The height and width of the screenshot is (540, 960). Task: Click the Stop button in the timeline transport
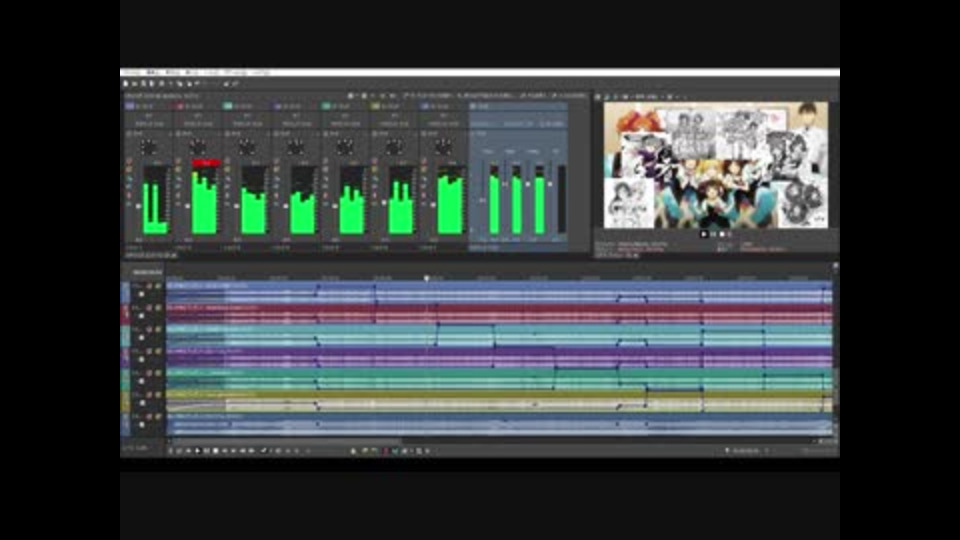pos(215,451)
